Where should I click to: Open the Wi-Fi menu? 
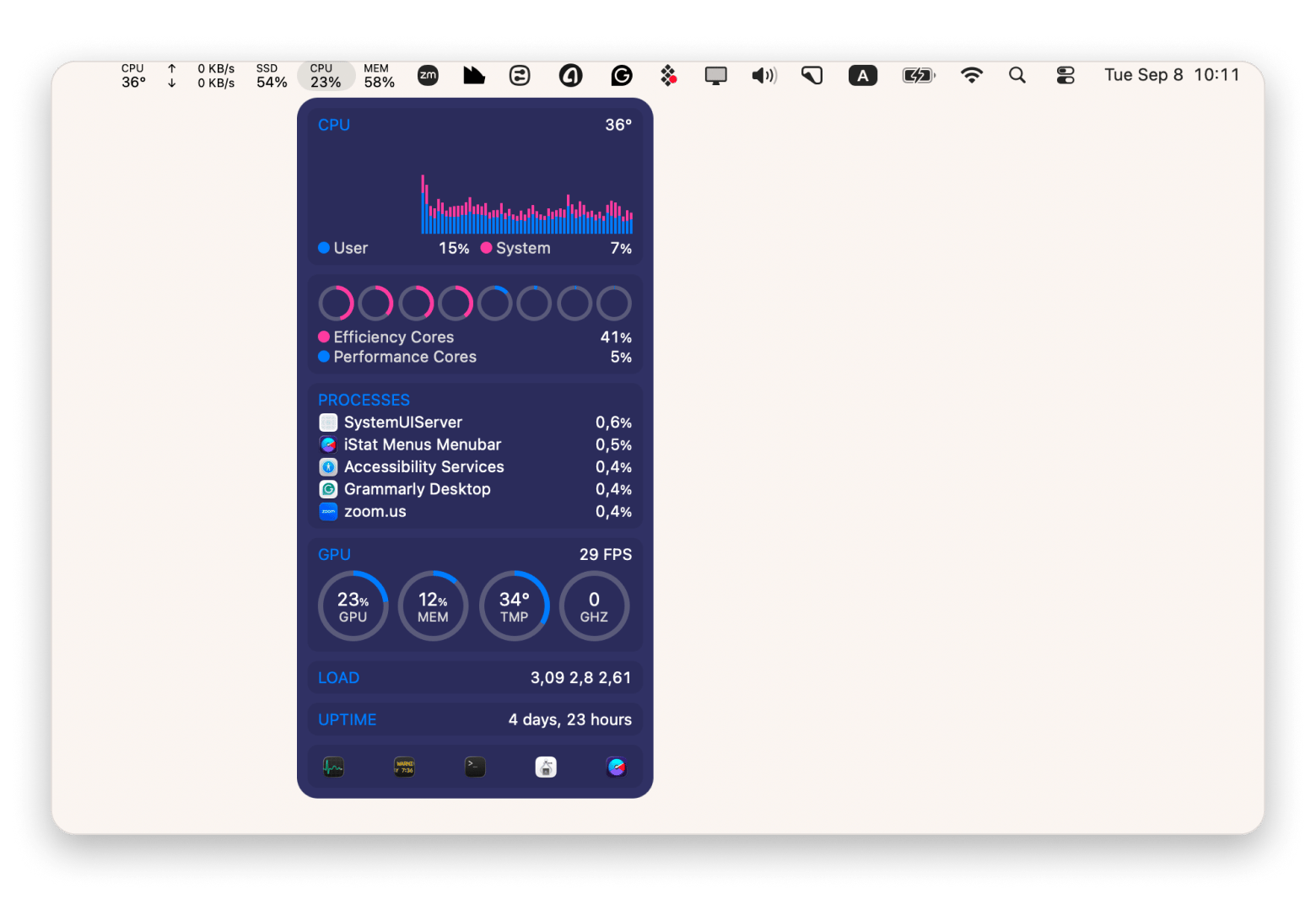972,75
